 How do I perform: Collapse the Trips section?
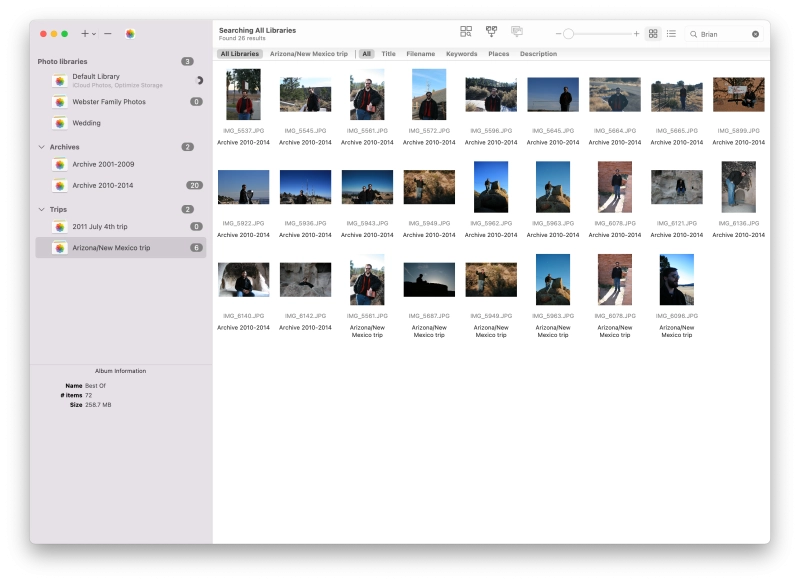[x=41, y=209]
